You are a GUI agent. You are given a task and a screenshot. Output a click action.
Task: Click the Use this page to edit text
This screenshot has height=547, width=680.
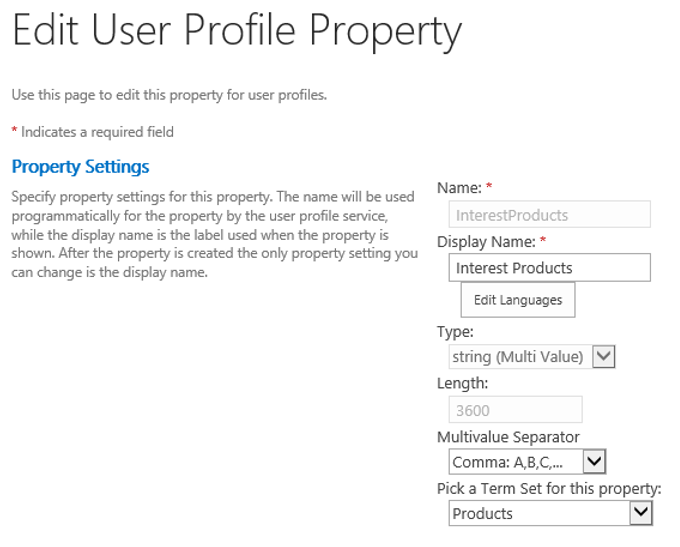169,95
